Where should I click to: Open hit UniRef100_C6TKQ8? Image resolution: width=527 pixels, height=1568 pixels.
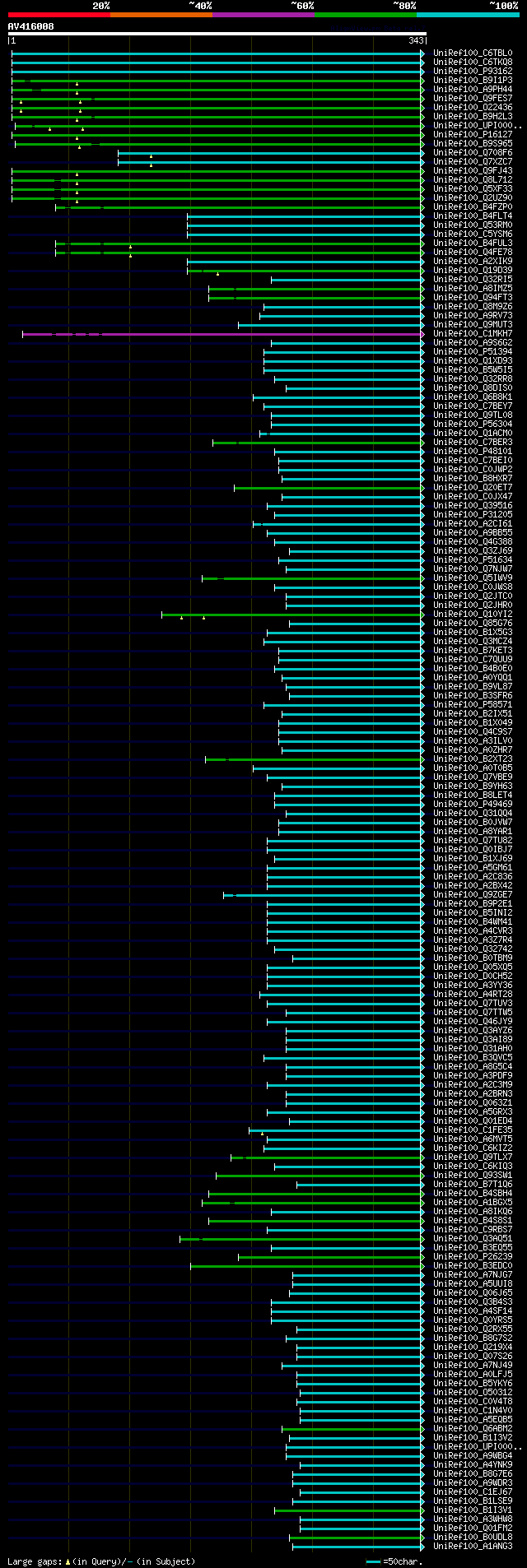coord(473,63)
